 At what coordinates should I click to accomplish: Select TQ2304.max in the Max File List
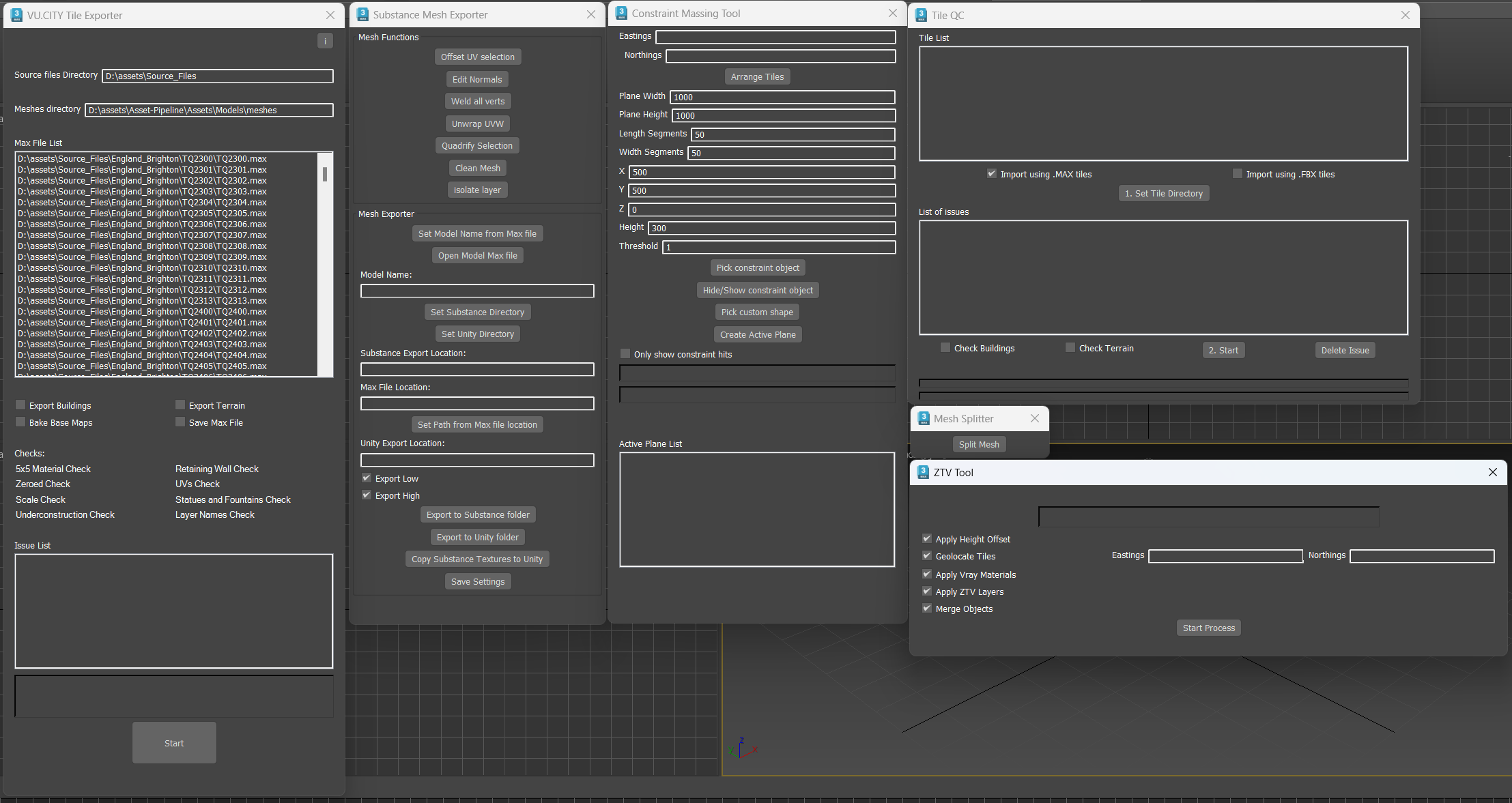tap(142, 203)
